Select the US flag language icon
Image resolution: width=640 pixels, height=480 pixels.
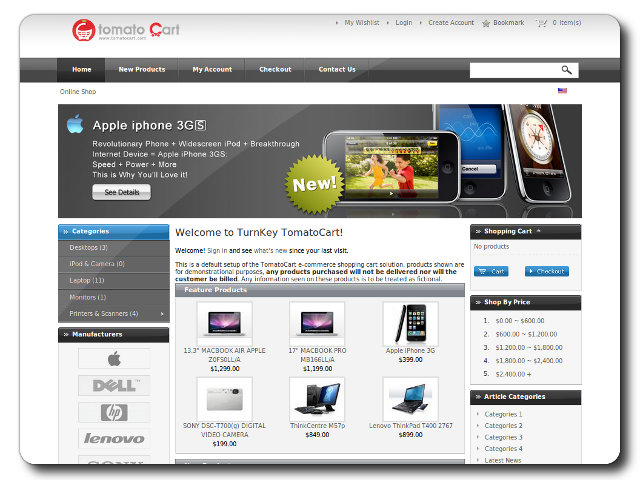(x=562, y=91)
